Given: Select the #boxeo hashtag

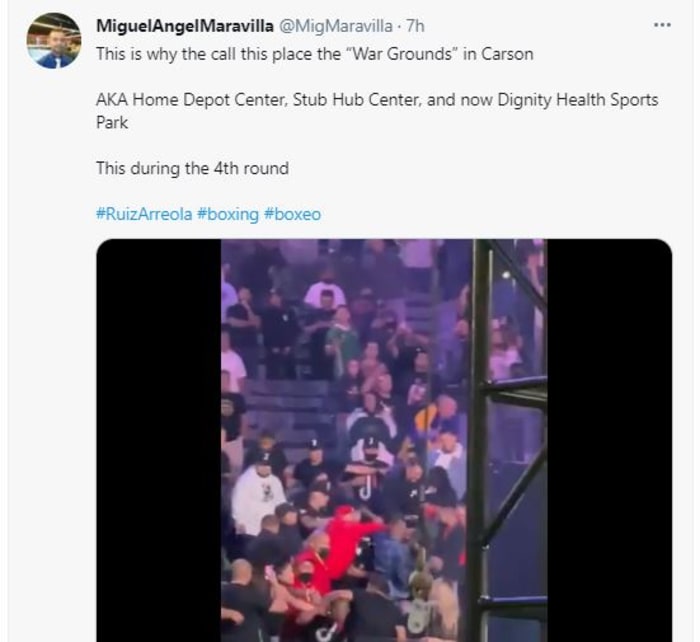Looking at the screenshot, I should coord(292,214).
